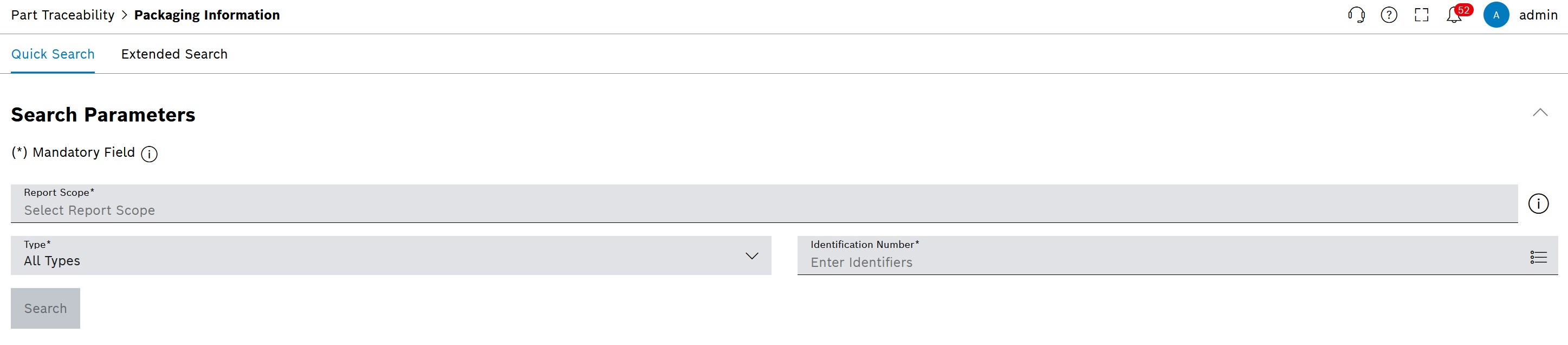
Task: Click the admin avatar circle
Action: click(x=1496, y=15)
